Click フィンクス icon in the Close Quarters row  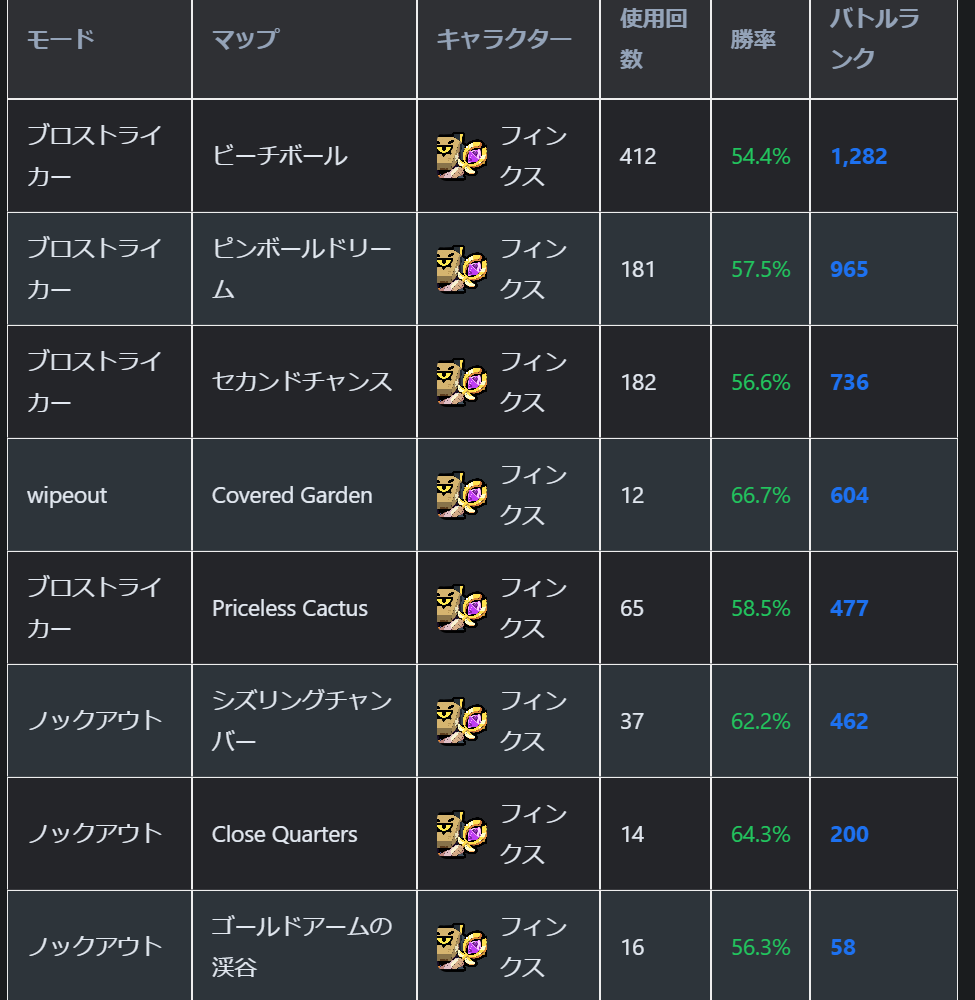pyautogui.click(x=462, y=834)
